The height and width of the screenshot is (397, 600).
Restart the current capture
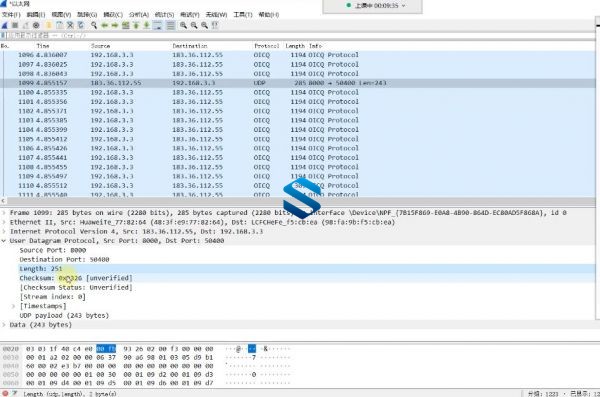click(26, 25)
